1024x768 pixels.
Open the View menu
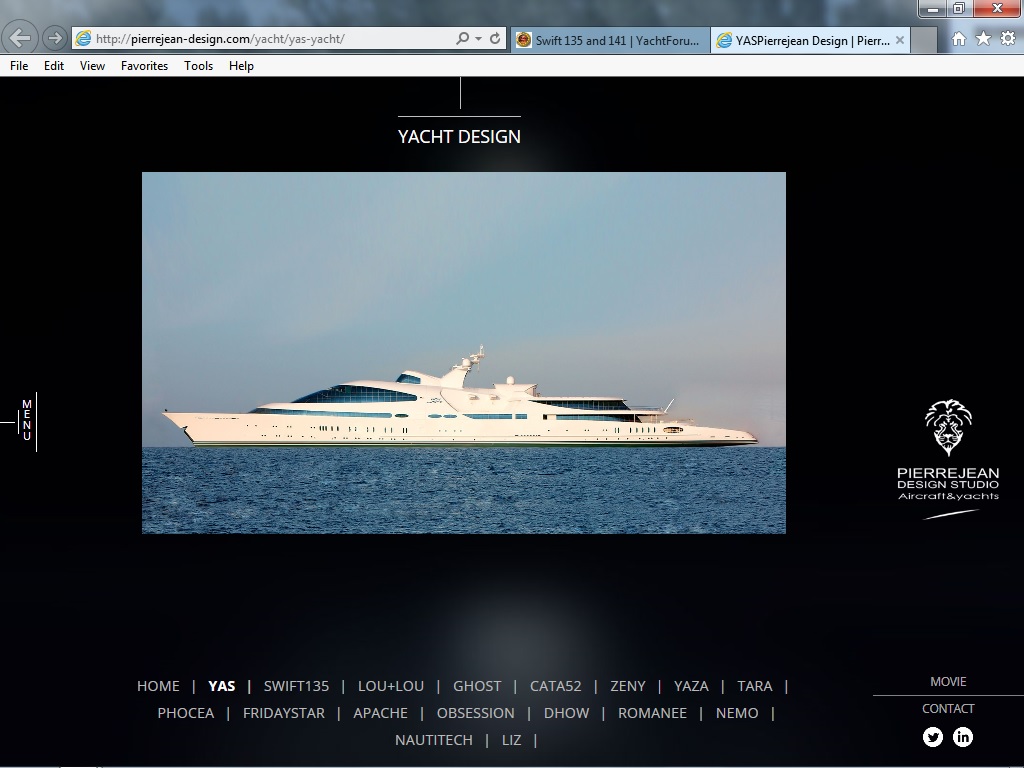(x=92, y=66)
